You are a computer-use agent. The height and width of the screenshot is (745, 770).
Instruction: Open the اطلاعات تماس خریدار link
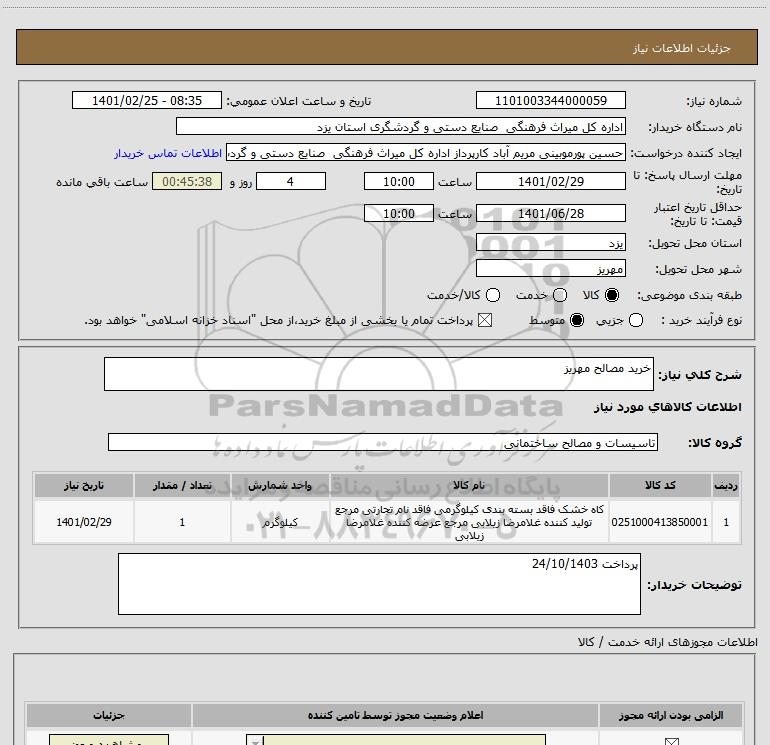(168, 153)
